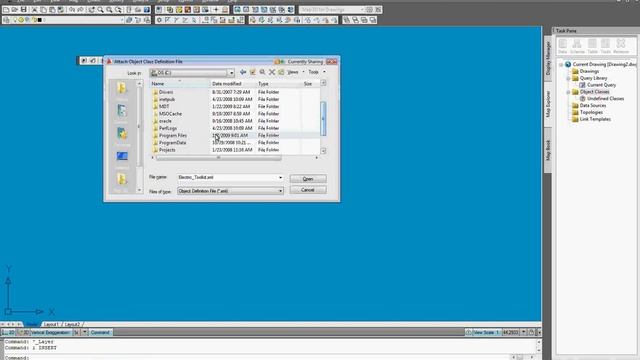
Task: Click the Help question mark icon in the toolbar
Action: tap(147, 10)
